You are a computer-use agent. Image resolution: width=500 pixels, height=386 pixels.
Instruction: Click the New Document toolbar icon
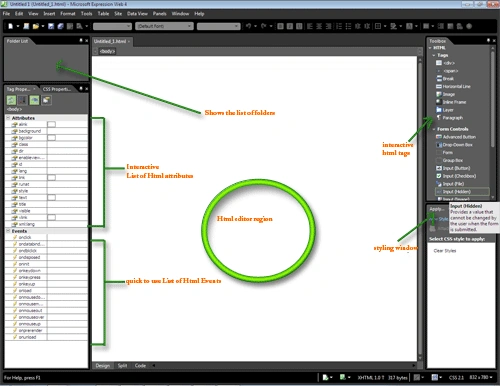11,26
